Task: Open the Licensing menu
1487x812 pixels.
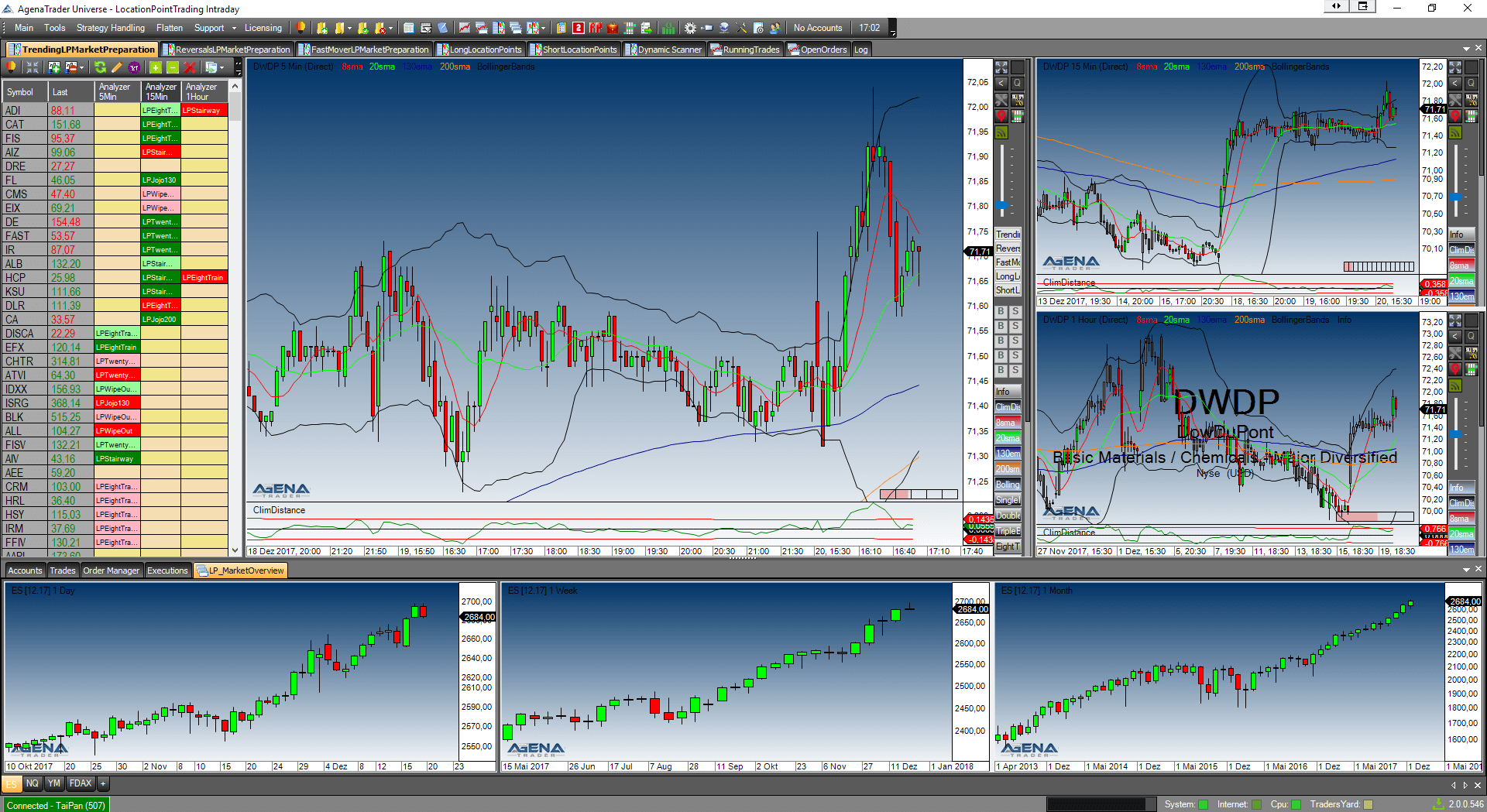Action: click(263, 28)
